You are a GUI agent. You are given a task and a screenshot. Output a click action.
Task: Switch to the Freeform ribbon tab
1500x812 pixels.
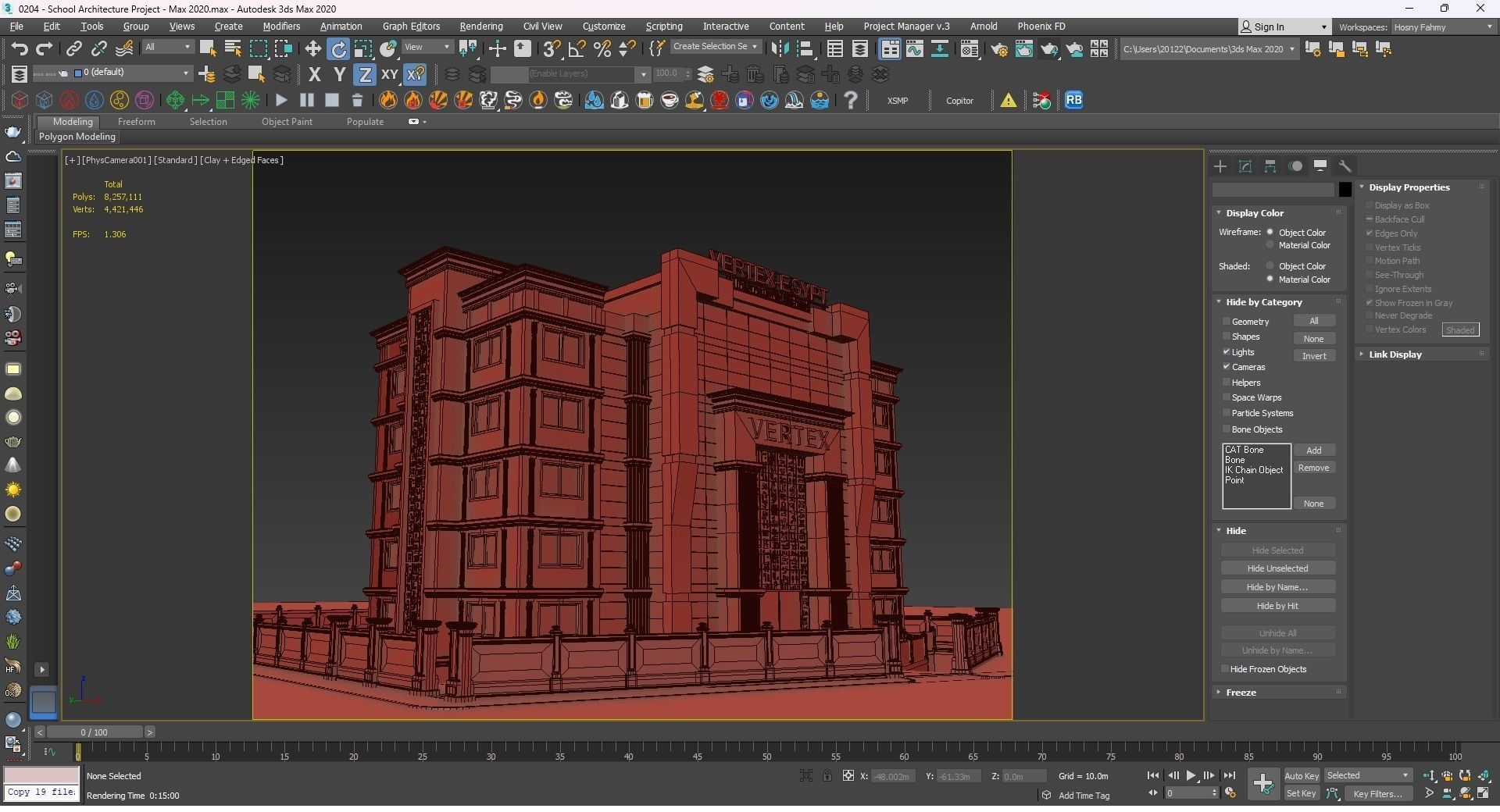point(136,122)
